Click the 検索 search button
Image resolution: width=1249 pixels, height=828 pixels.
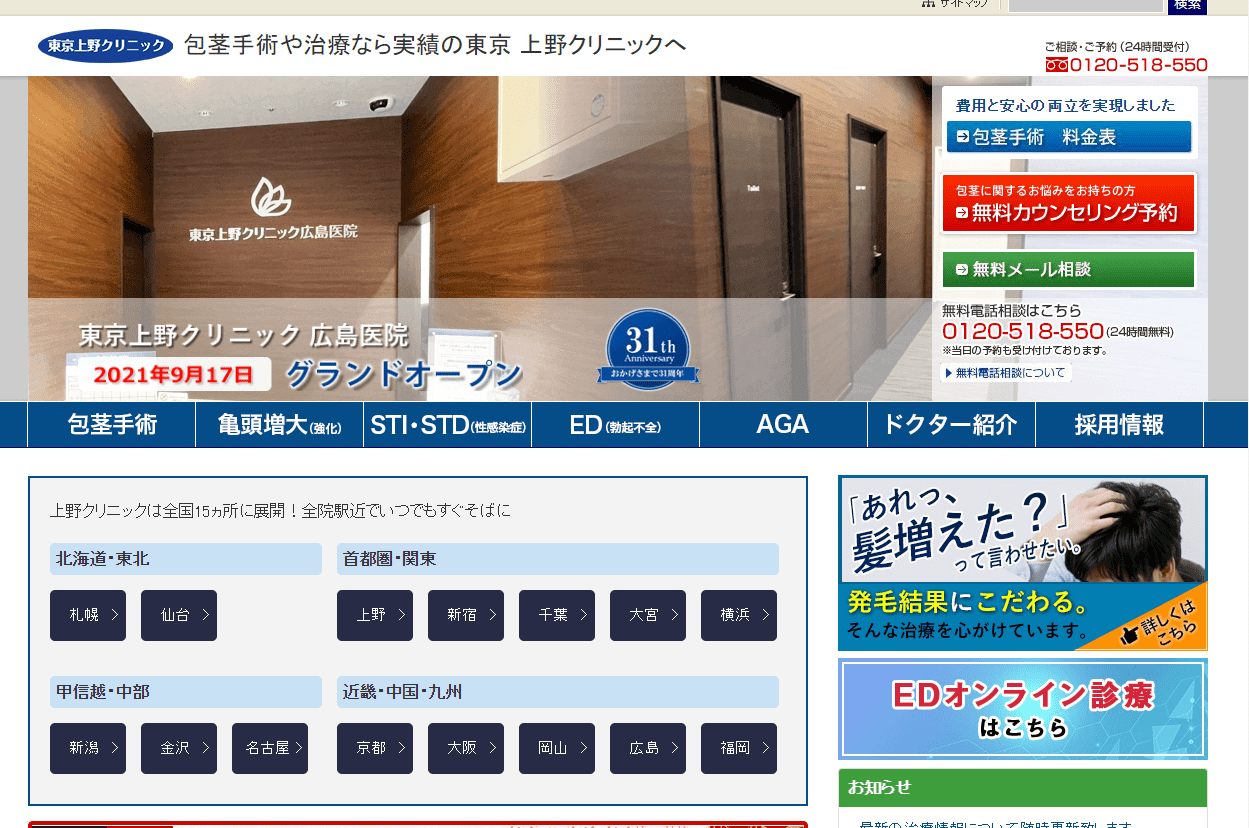[x=1187, y=5]
